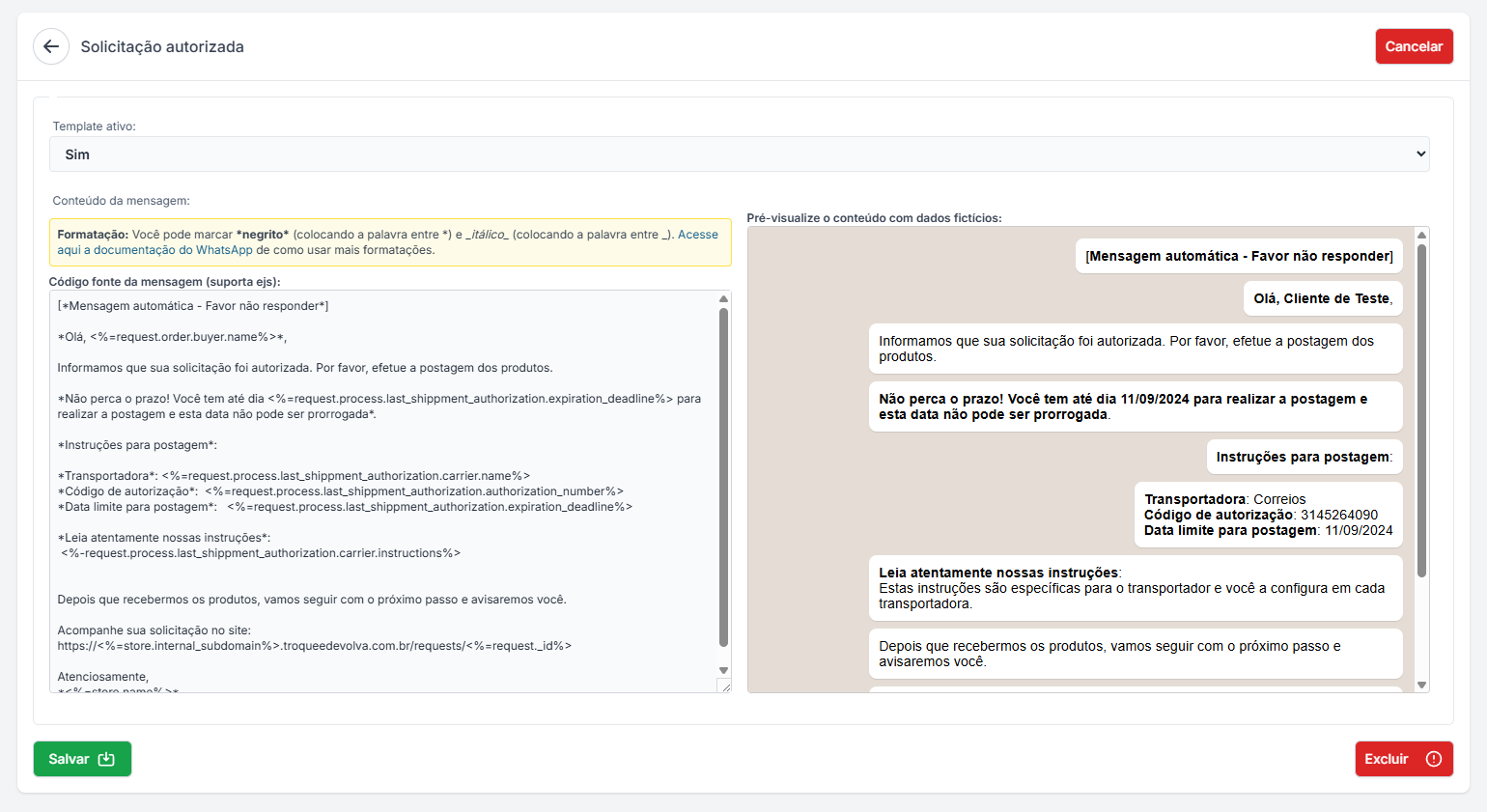Click the source code textarea scrollbar thumb
This screenshot has width=1487, height=812.
tap(723, 478)
